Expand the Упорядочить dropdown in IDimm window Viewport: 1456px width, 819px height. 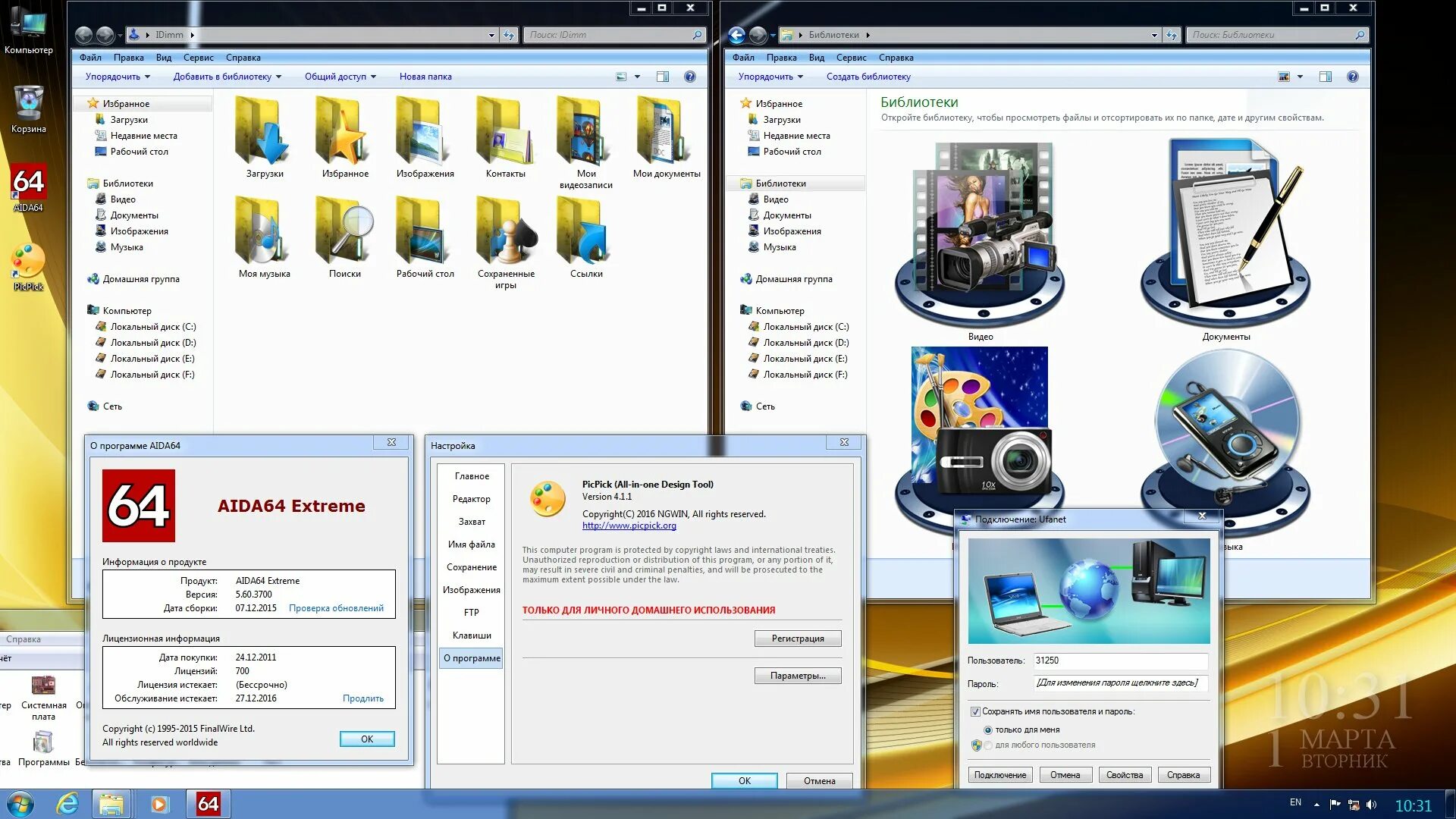118,77
